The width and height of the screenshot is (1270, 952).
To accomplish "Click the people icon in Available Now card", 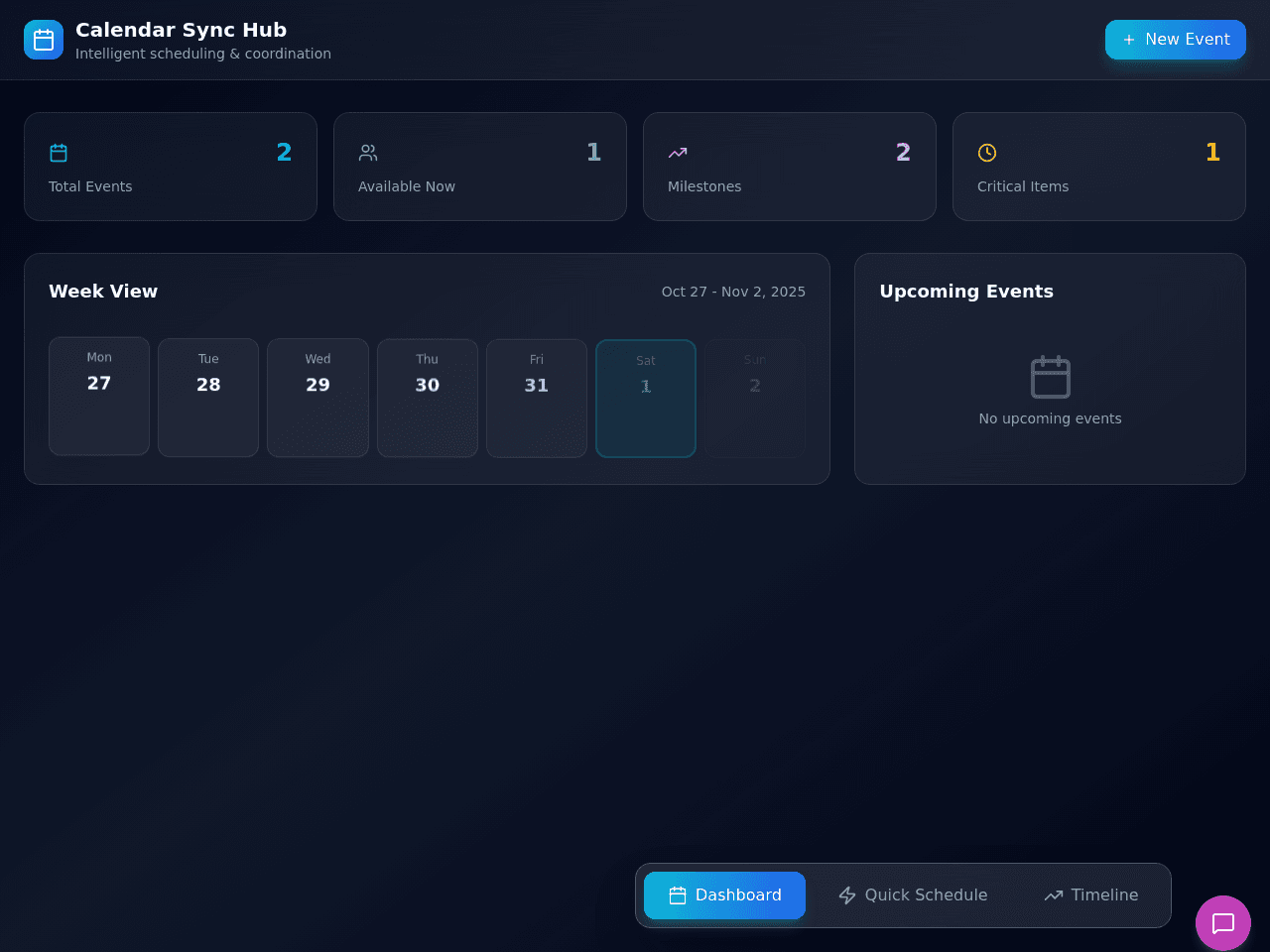I will (368, 153).
